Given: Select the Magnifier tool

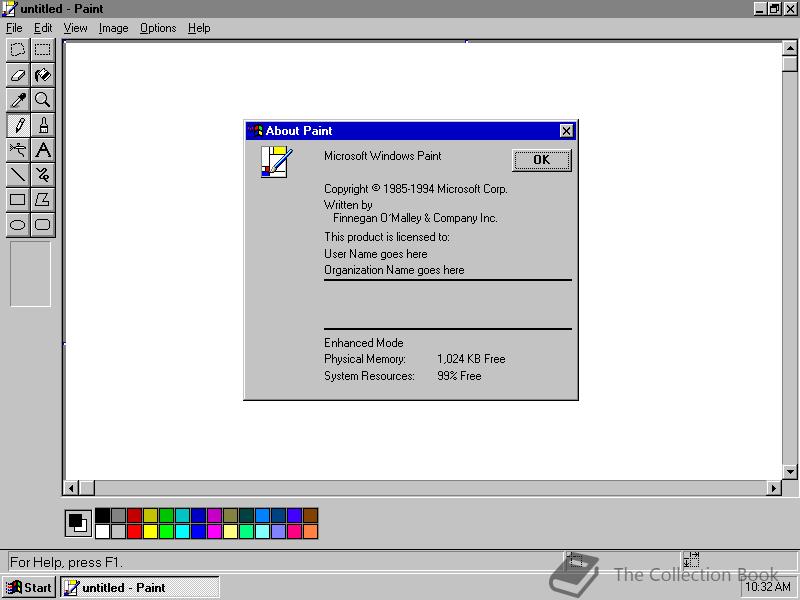Looking at the screenshot, I should [x=42, y=100].
